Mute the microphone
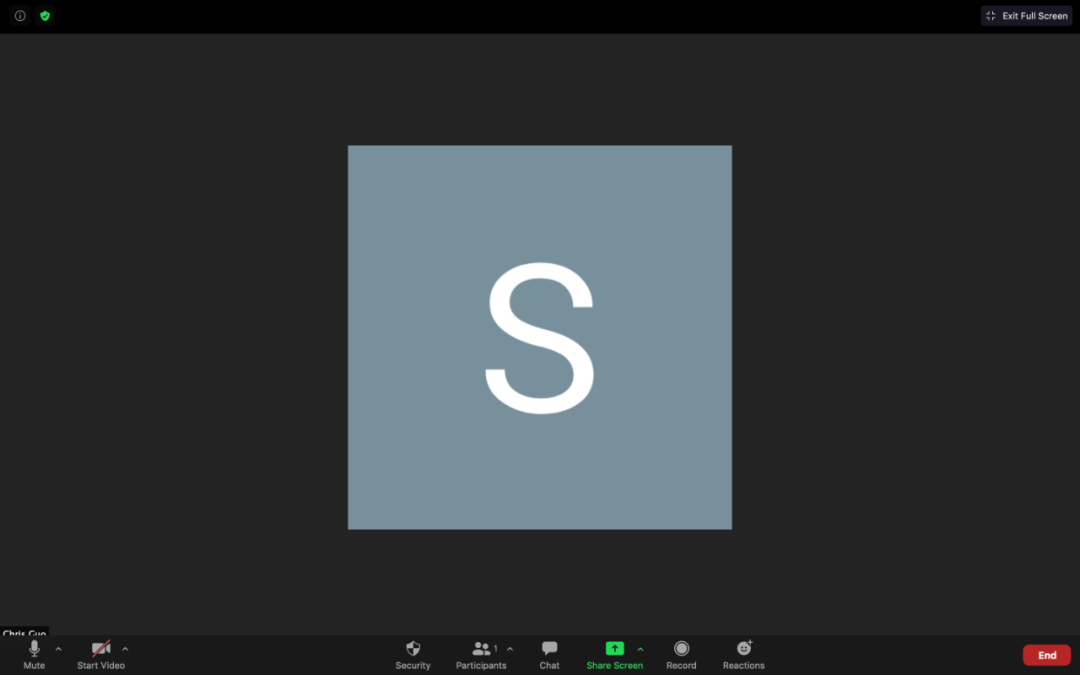The width and height of the screenshot is (1080, 675). click(x=34, y=655)
